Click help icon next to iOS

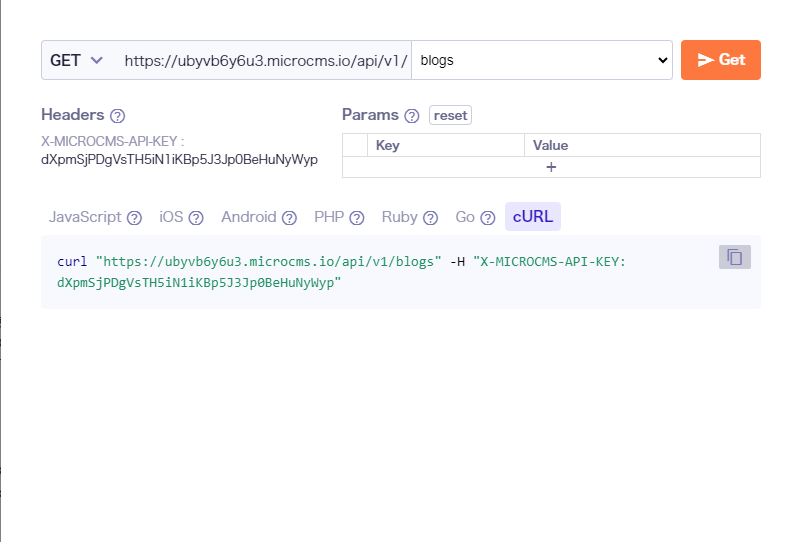[x=196, y=218]
